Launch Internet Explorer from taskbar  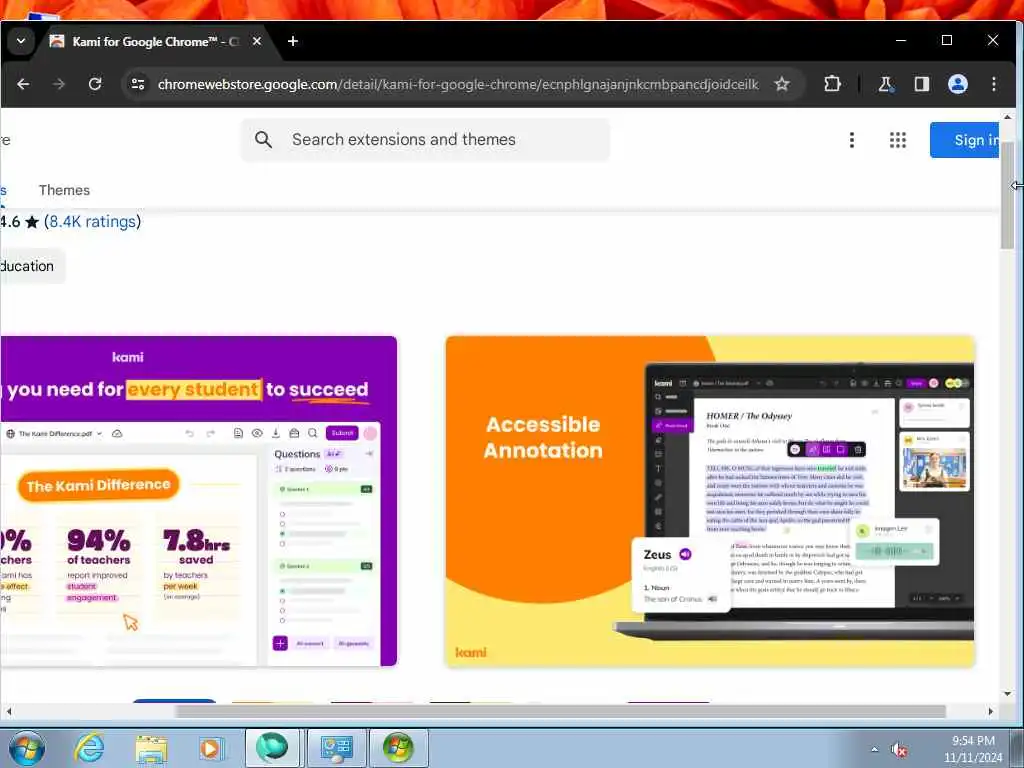tap(89, 748)
